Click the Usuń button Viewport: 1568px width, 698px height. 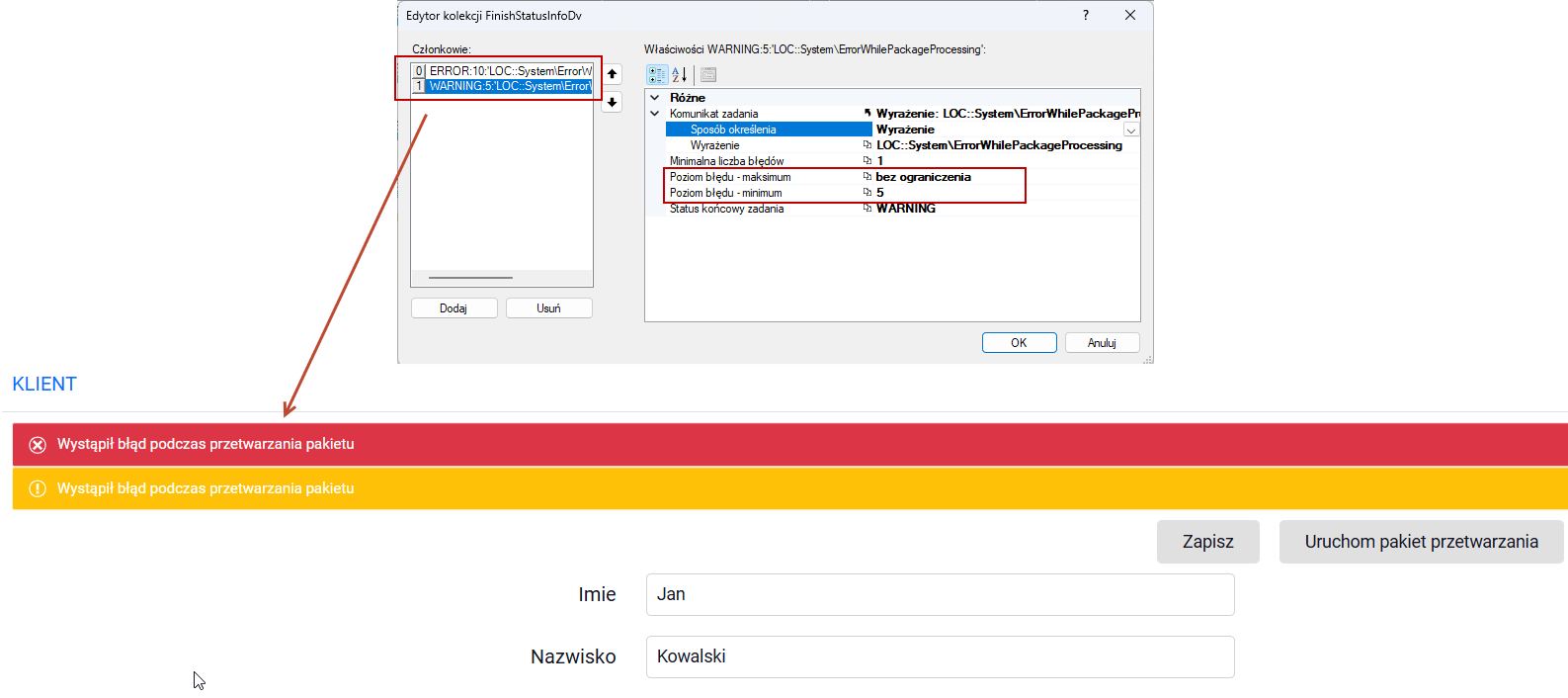pos(548,308)
